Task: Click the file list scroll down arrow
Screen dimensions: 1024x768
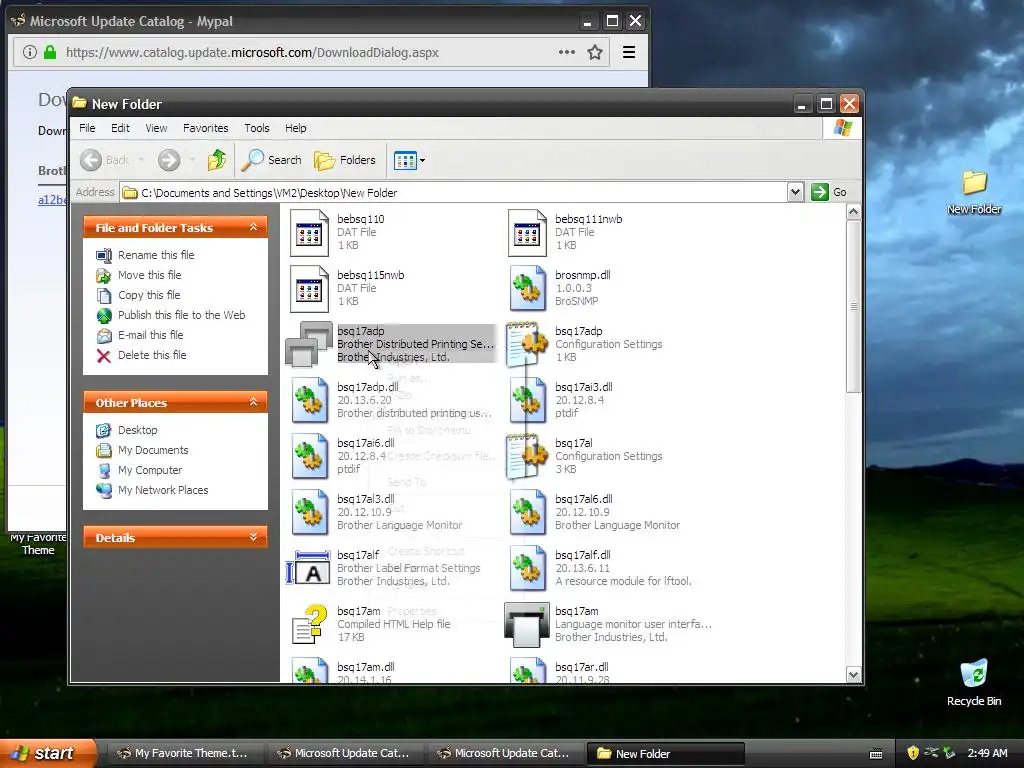Action: click(853, 675)
